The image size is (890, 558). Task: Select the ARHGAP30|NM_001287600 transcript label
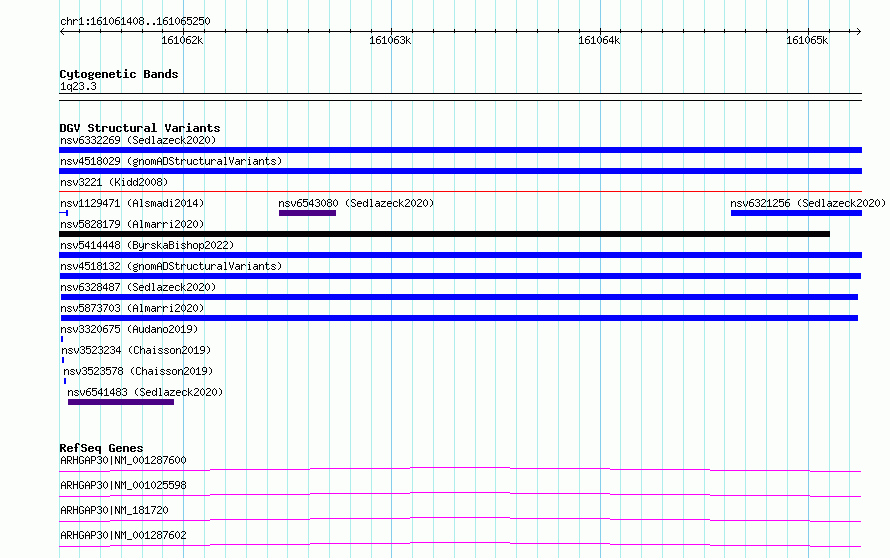[123, 460]
